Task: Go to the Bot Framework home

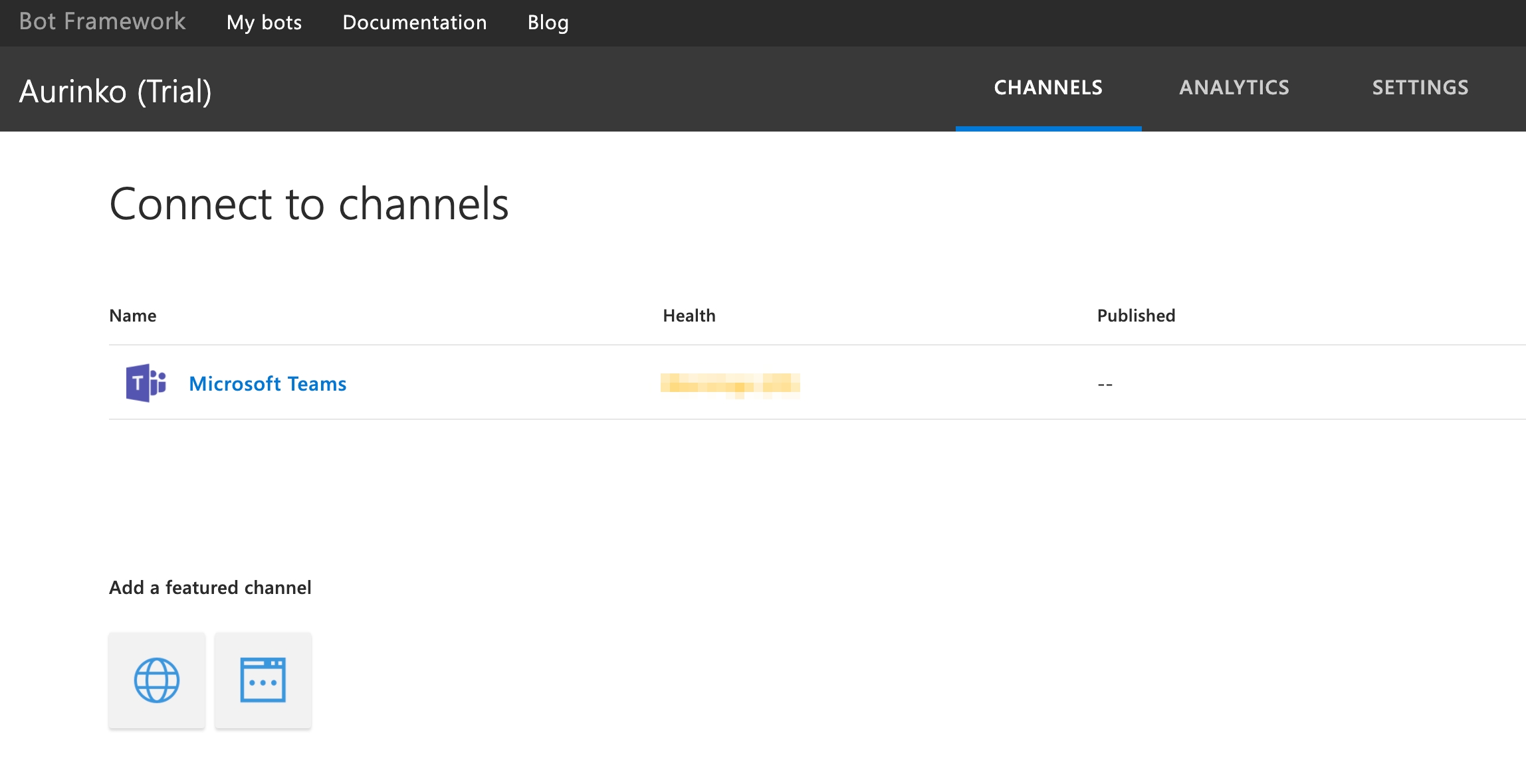Action: pos(102,22)
